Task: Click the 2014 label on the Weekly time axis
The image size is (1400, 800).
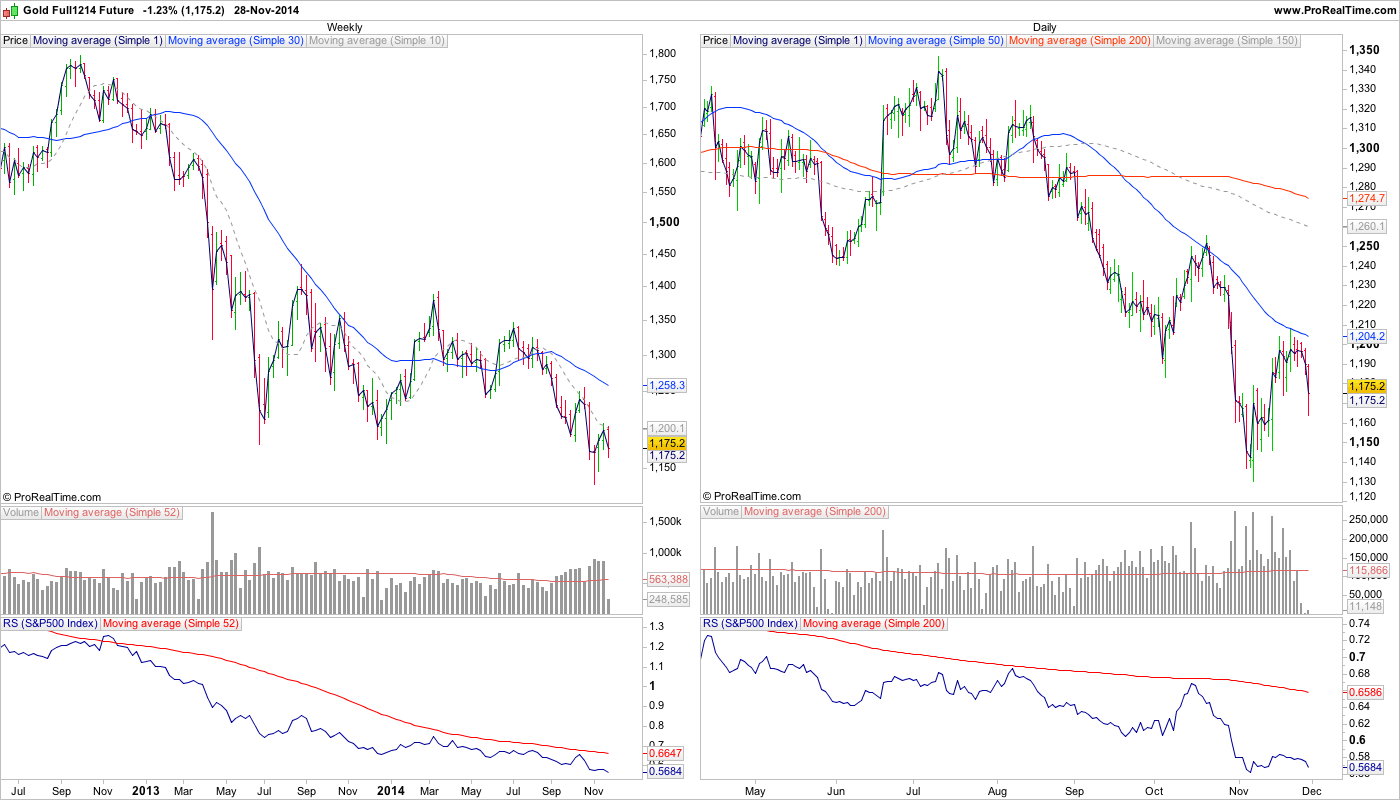Action: [x=390, y=790]
